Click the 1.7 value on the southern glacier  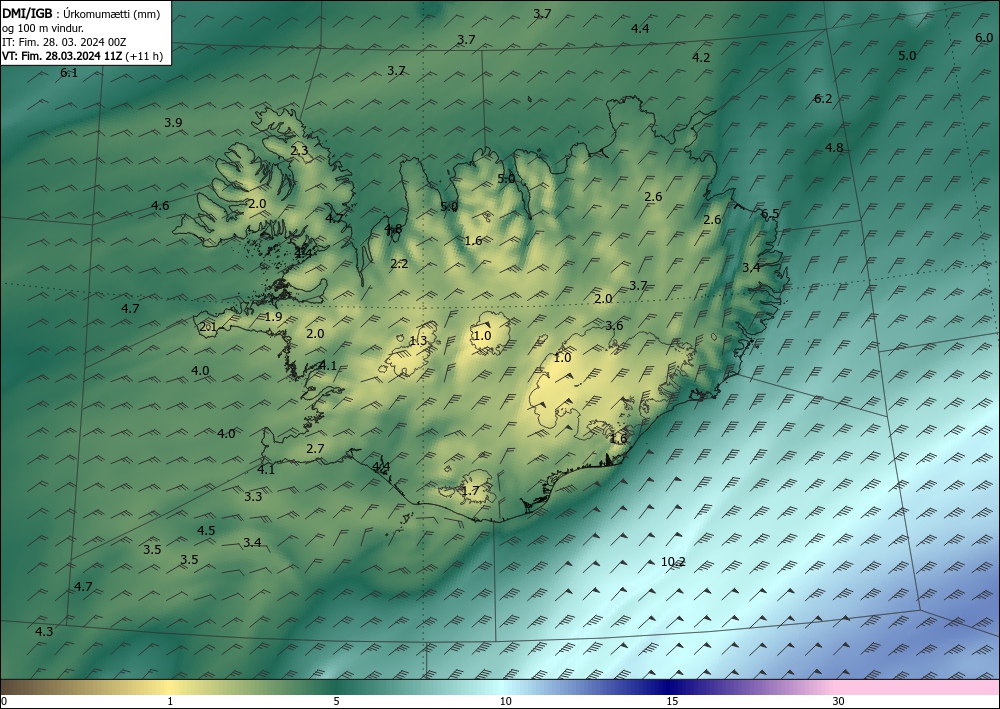470,491
